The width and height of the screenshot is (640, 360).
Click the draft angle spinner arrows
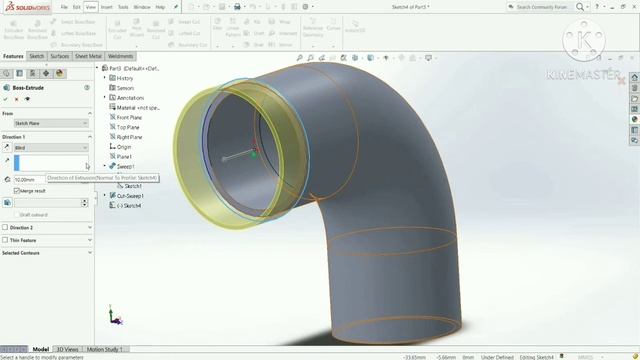pos(84,203)
